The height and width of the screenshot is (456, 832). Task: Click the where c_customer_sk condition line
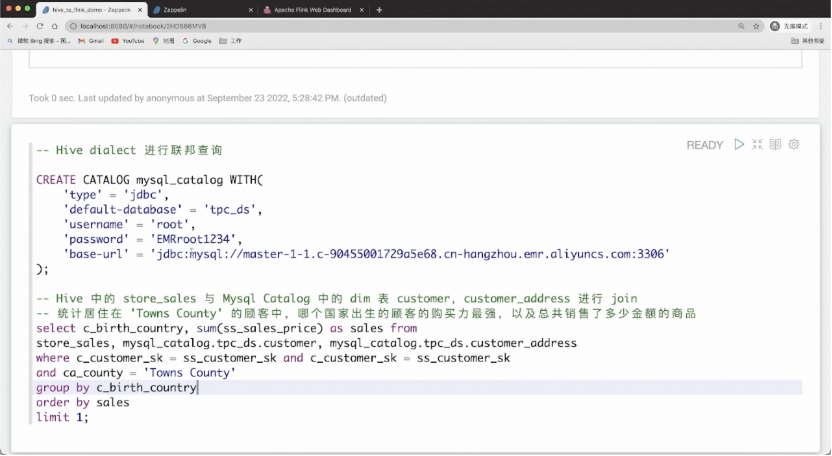coord(273,358)
